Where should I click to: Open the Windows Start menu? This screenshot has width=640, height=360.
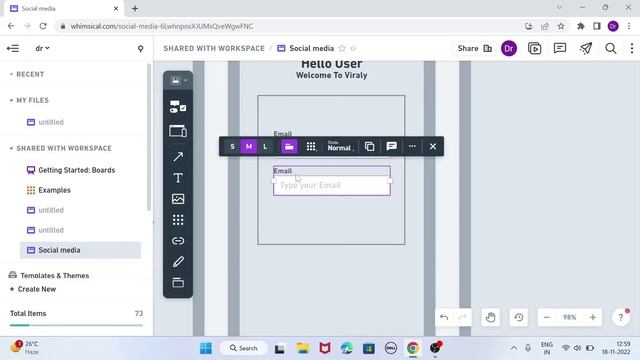point(206,348)
